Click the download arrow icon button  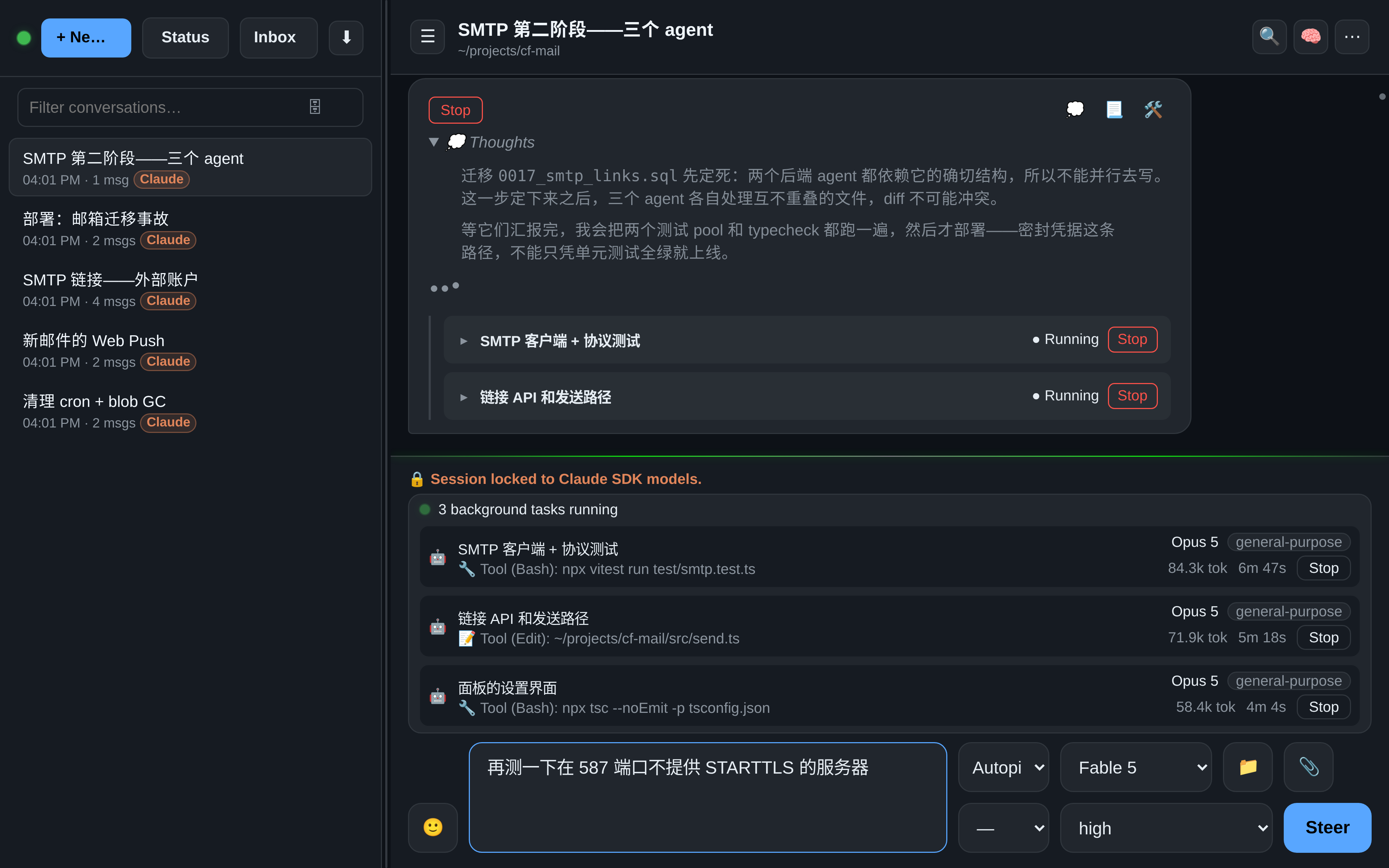click(x=346, y=38)
